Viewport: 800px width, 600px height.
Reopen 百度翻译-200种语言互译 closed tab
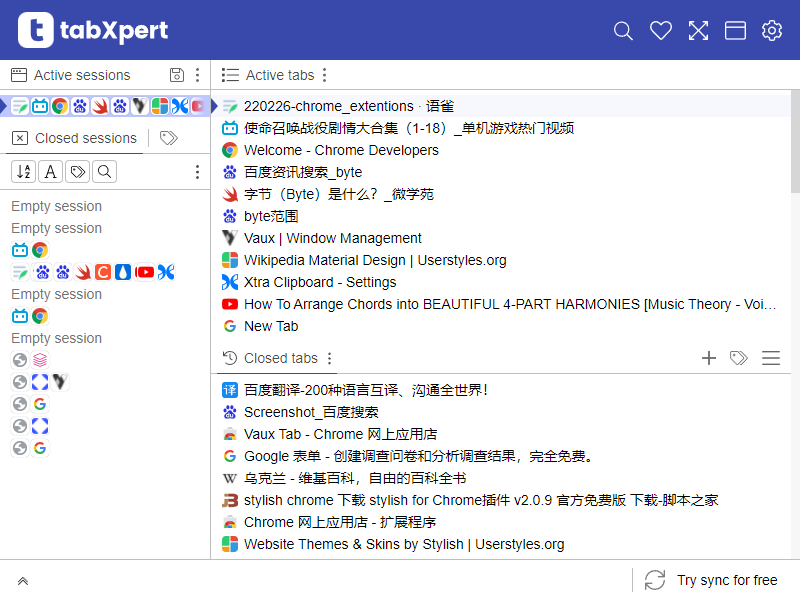point(501,390)
